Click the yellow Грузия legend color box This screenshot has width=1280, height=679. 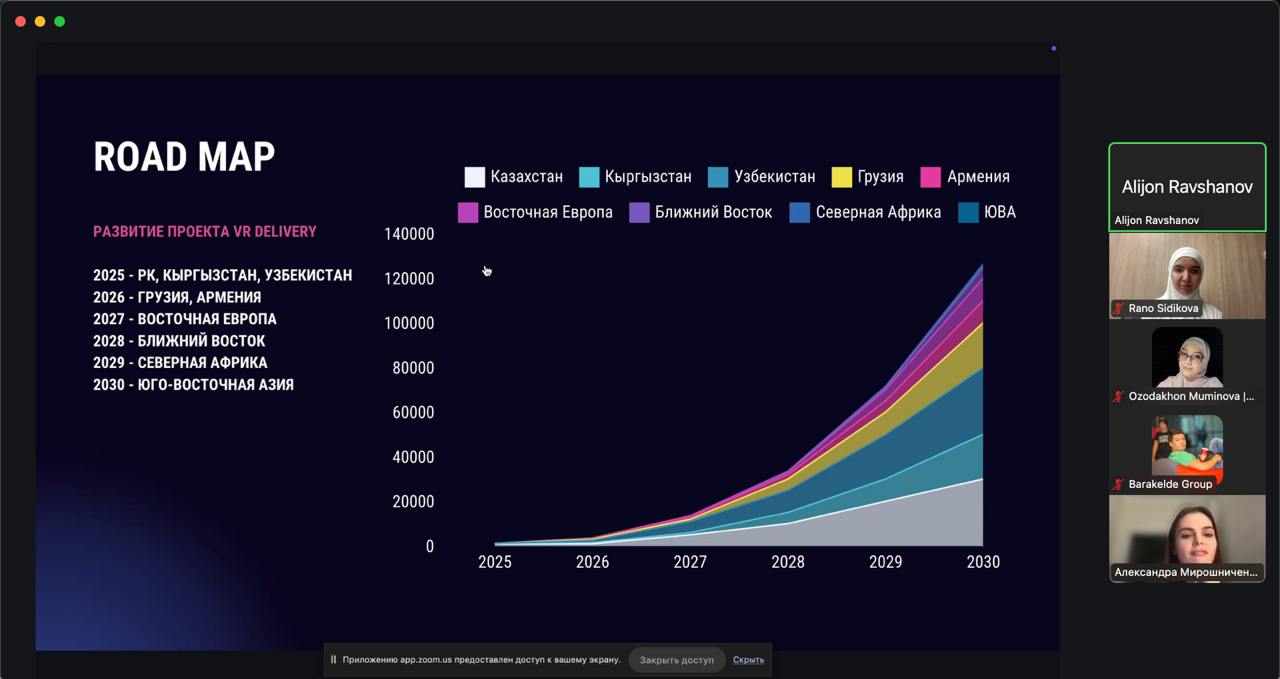(x=842, y=177)
